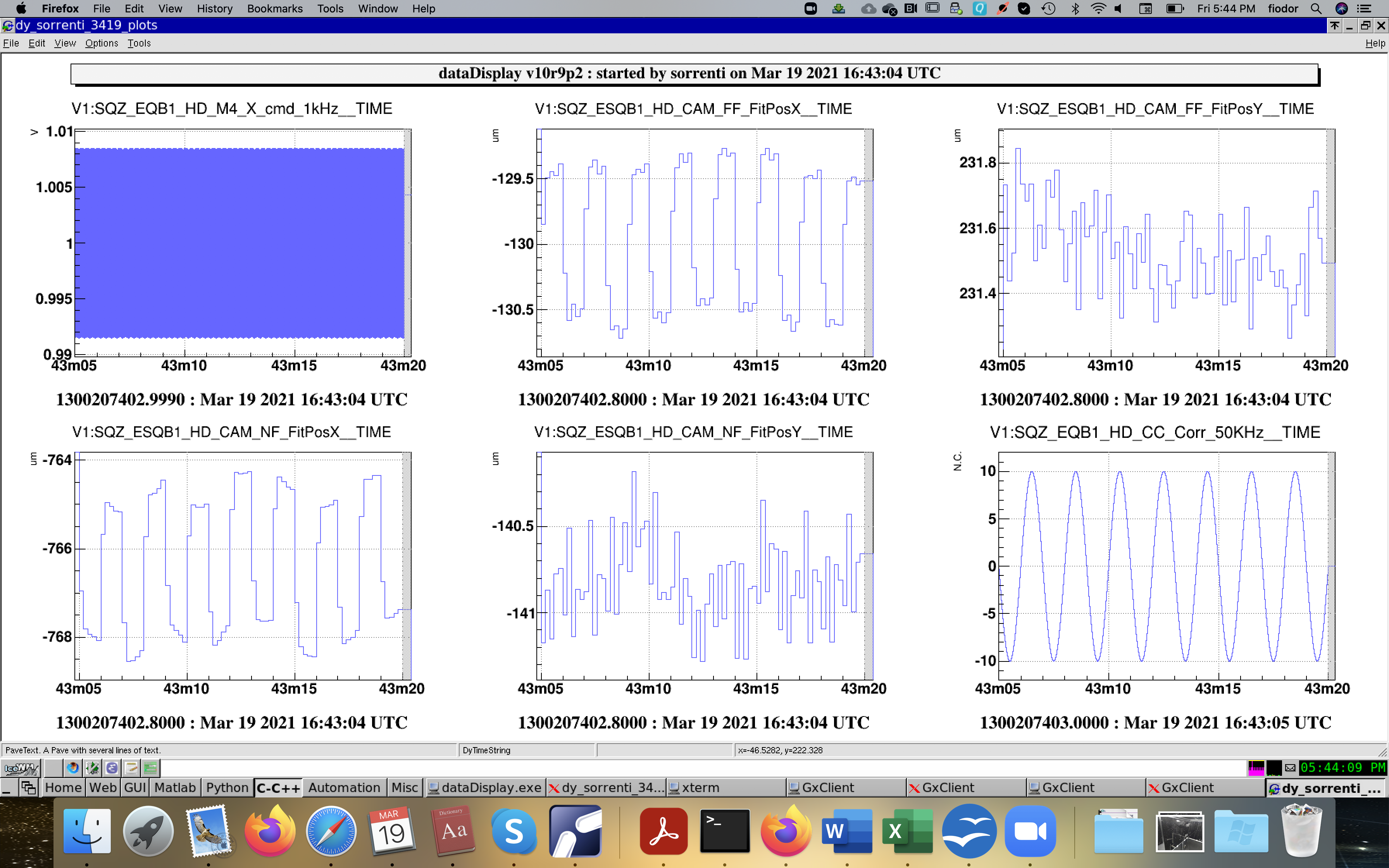Open Siri from the menu bar
1389x868 pixels.
click(x=1341, y=9)
